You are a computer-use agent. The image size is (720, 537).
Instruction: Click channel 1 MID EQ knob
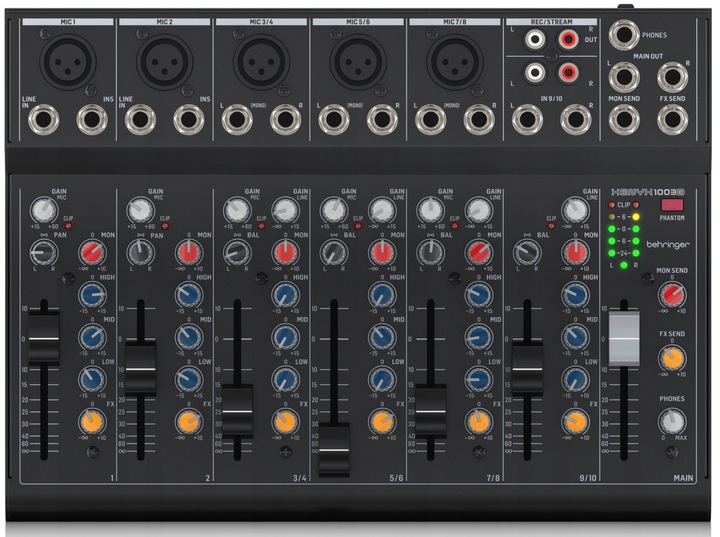pos(92,337)
